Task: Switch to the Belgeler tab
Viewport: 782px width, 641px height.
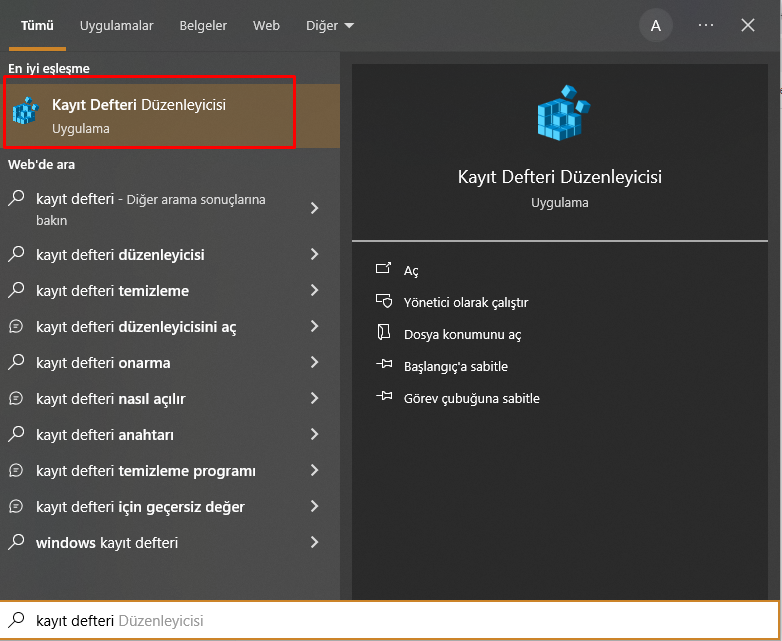Action: pyautogui.click(x=202, y=25)
